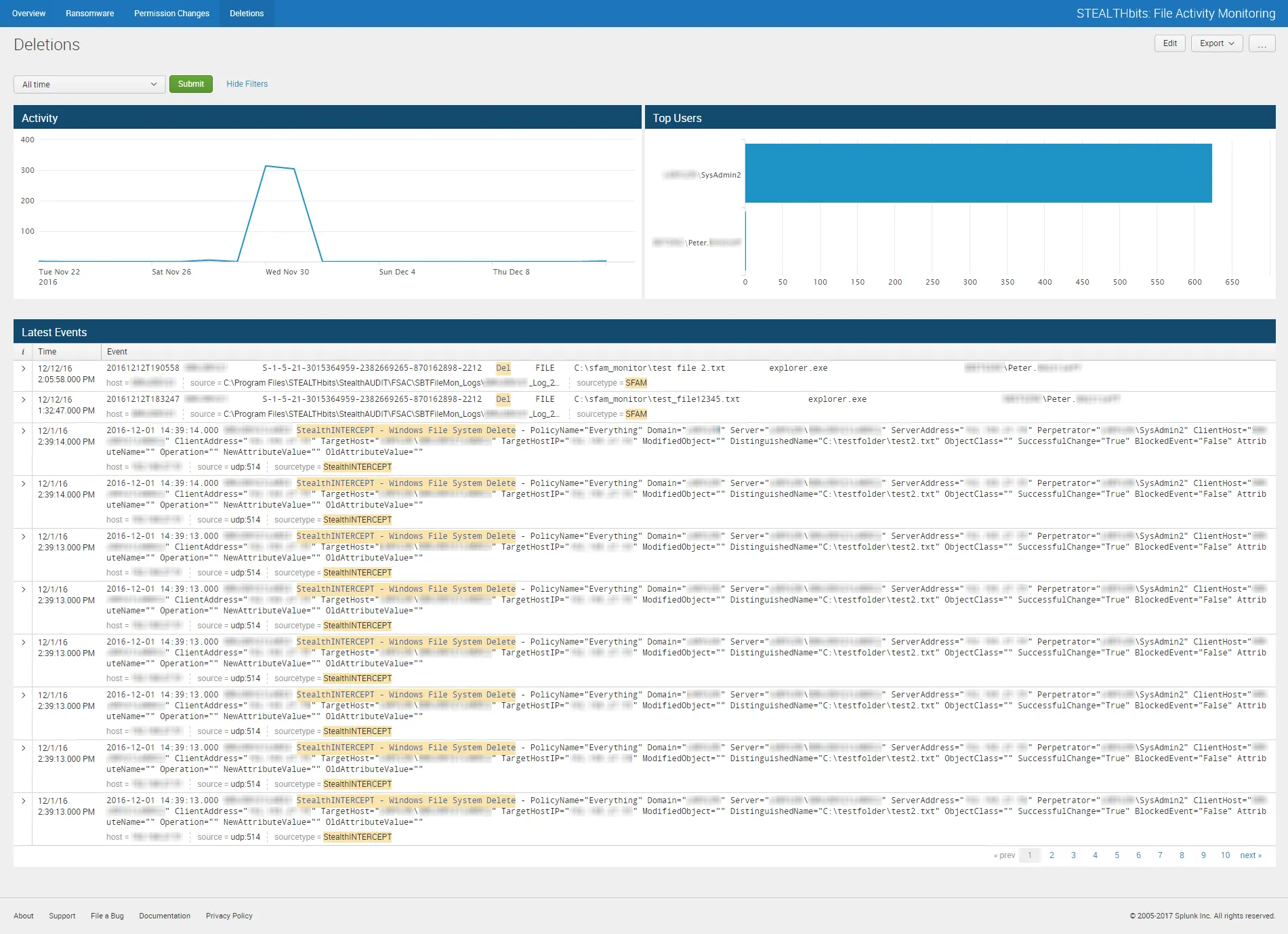Open the Overview tab
The width and height of the screenshot is (1288, 934).
coord(28,14)
